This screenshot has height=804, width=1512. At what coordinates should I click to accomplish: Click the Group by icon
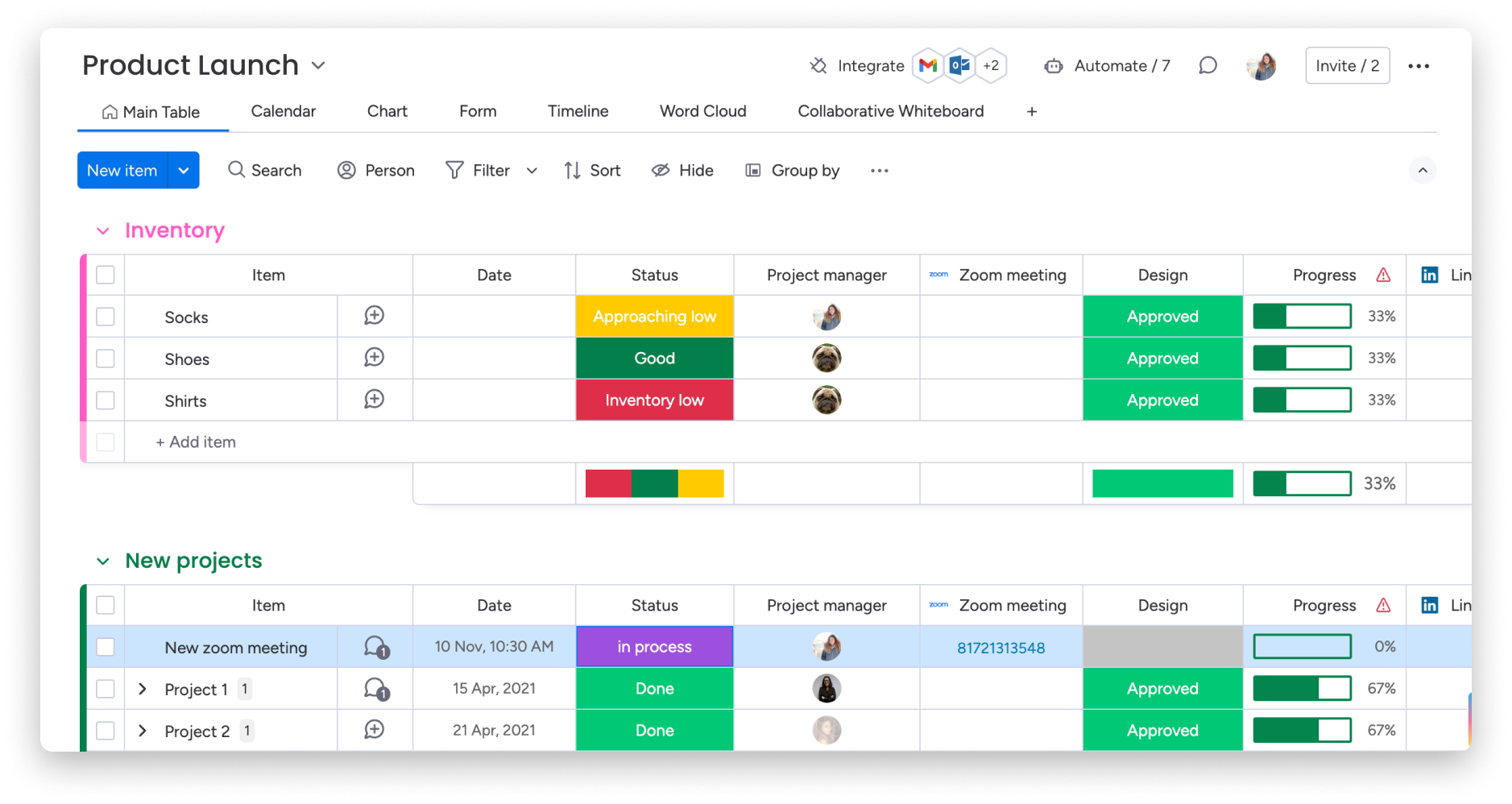coord(753,170)
